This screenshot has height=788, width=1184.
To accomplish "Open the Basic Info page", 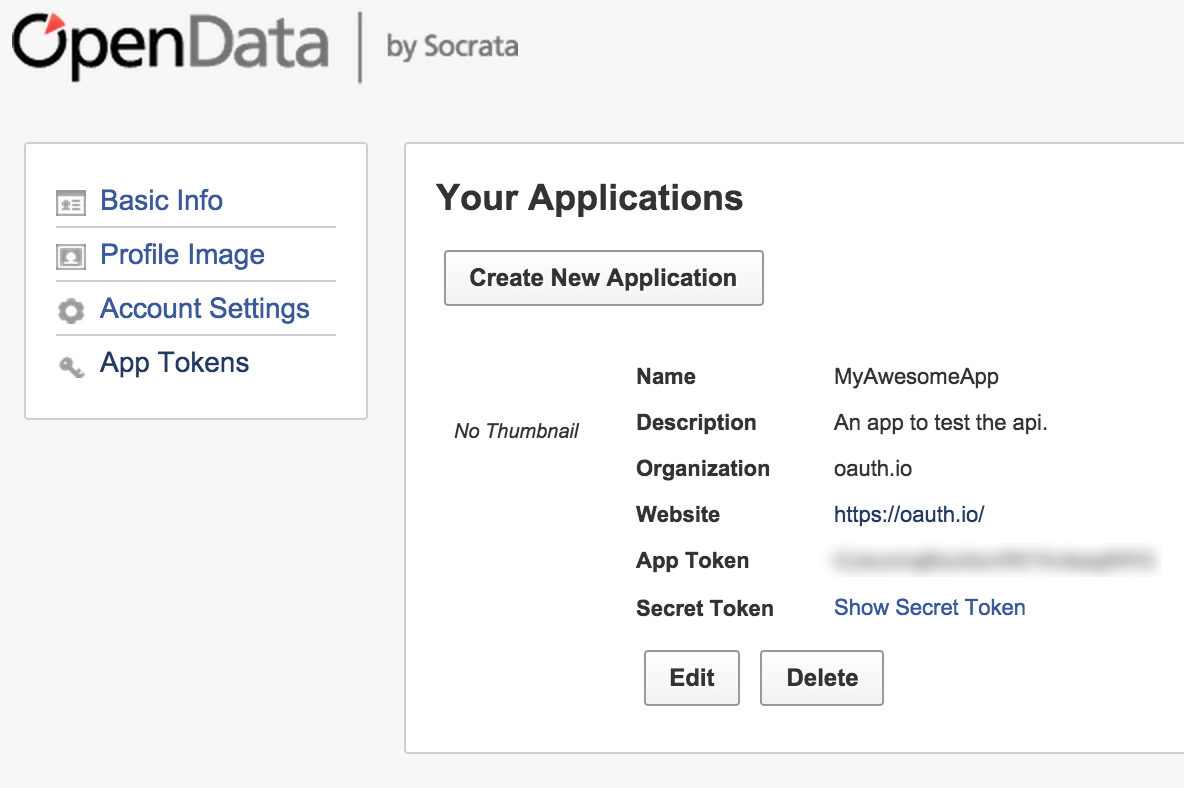I will [162, 201].
